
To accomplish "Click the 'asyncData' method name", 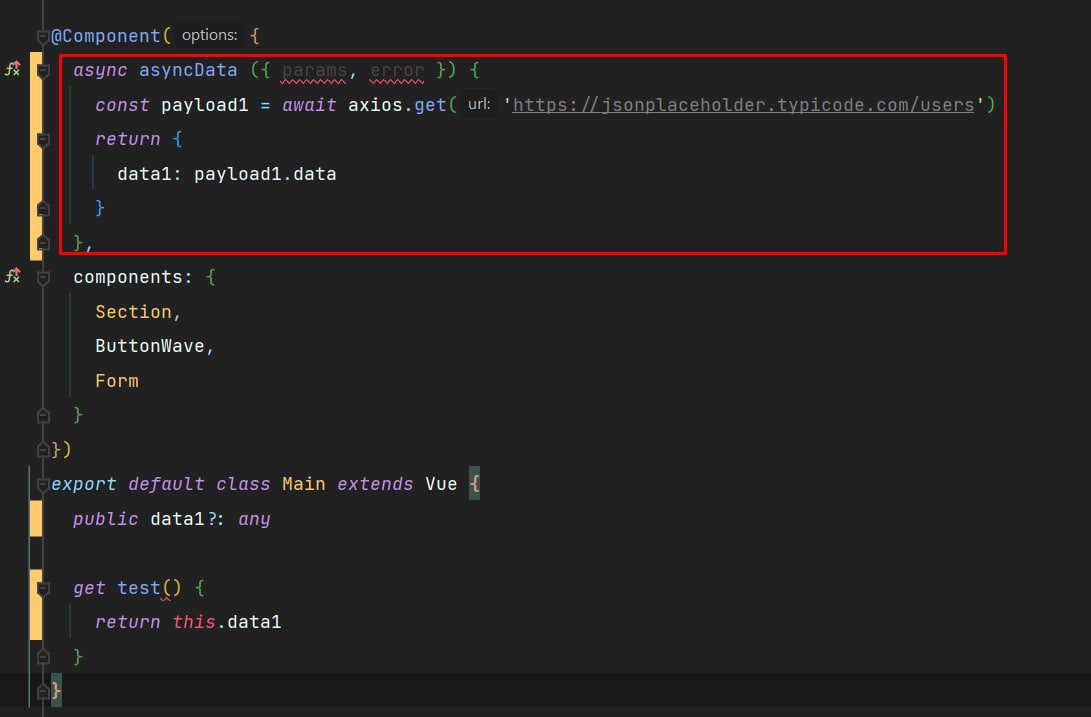I will point(188,70).
